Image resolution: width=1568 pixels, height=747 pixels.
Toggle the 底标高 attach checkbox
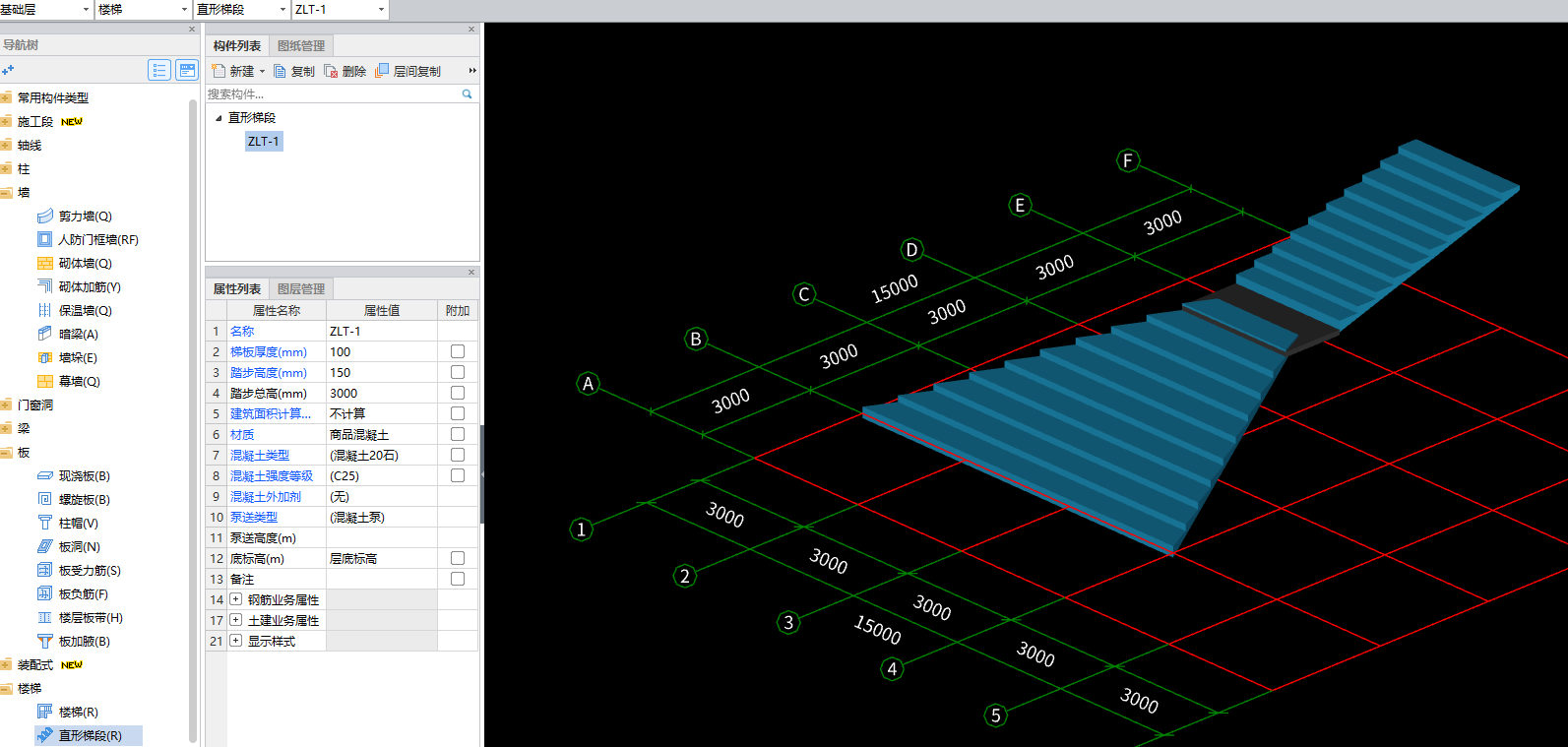coord(458,558)
